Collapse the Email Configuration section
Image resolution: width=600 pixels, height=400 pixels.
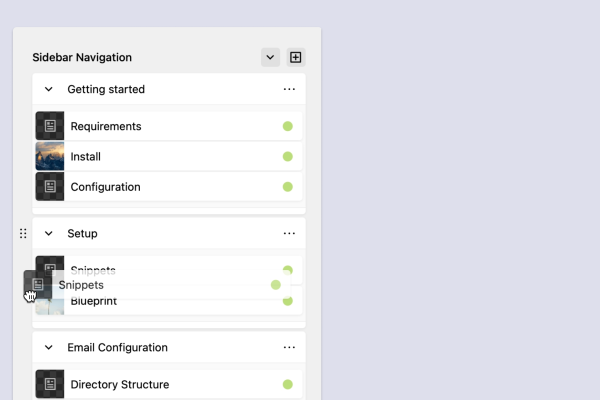coord(49,347)
